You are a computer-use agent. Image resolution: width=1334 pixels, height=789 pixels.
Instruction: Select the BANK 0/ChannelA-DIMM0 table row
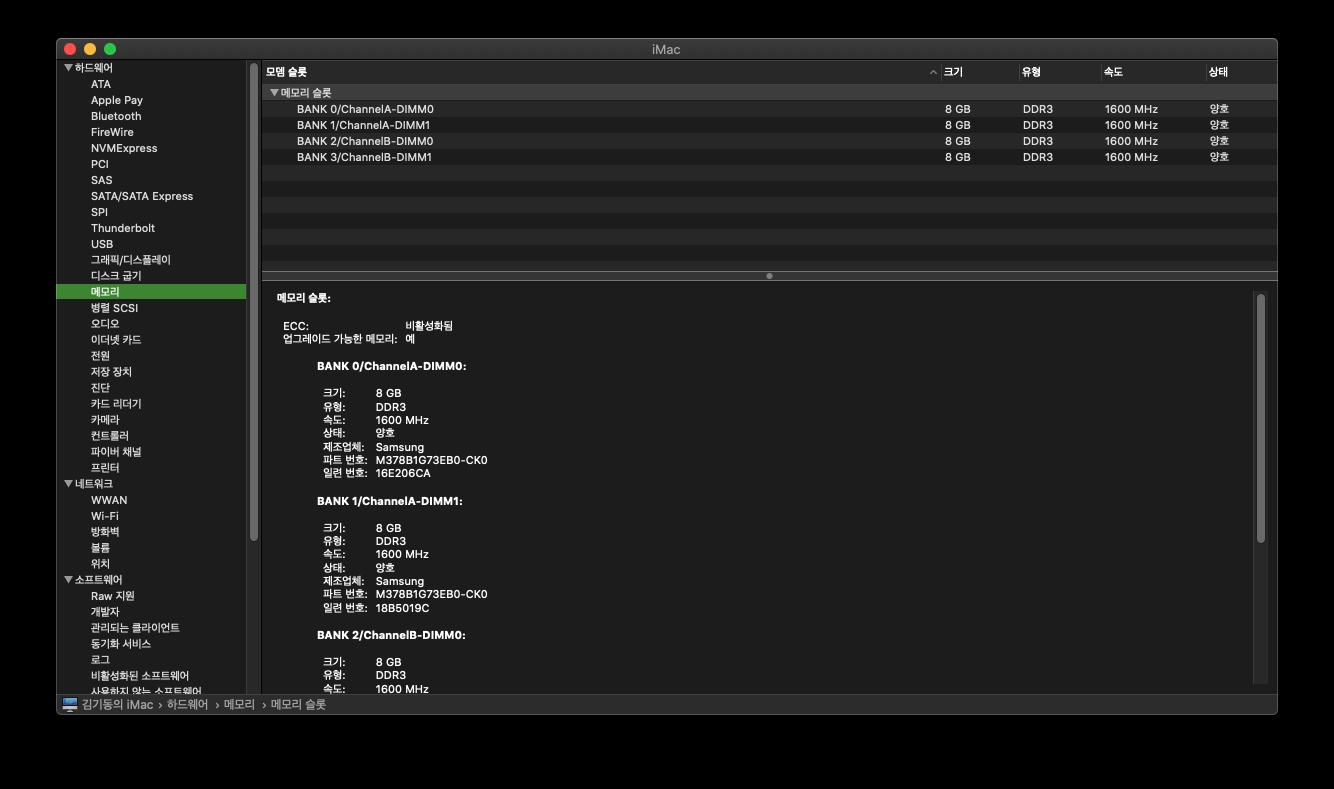click(769, 109)
